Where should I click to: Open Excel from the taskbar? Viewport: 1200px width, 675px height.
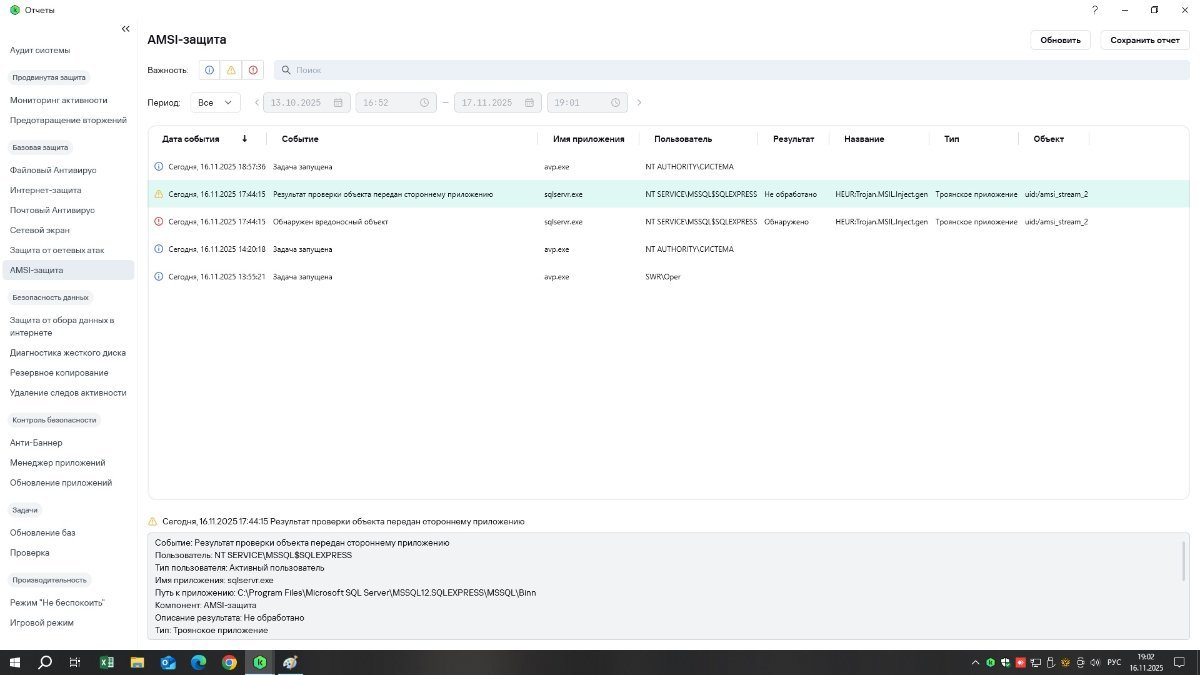pyautogui.click(x=106, y=662)
